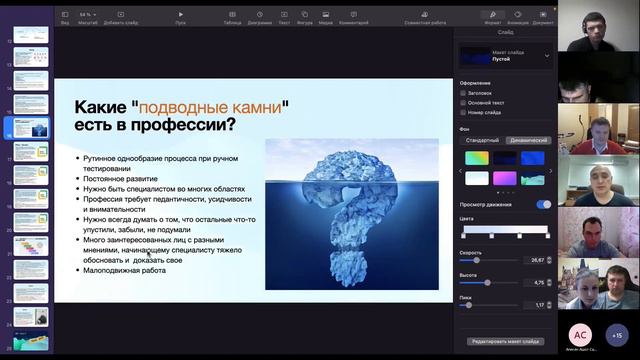The height and width of the screenshot is (360, 640).
Task: Choose the magenta-purple background swatch
Action: 504,178
